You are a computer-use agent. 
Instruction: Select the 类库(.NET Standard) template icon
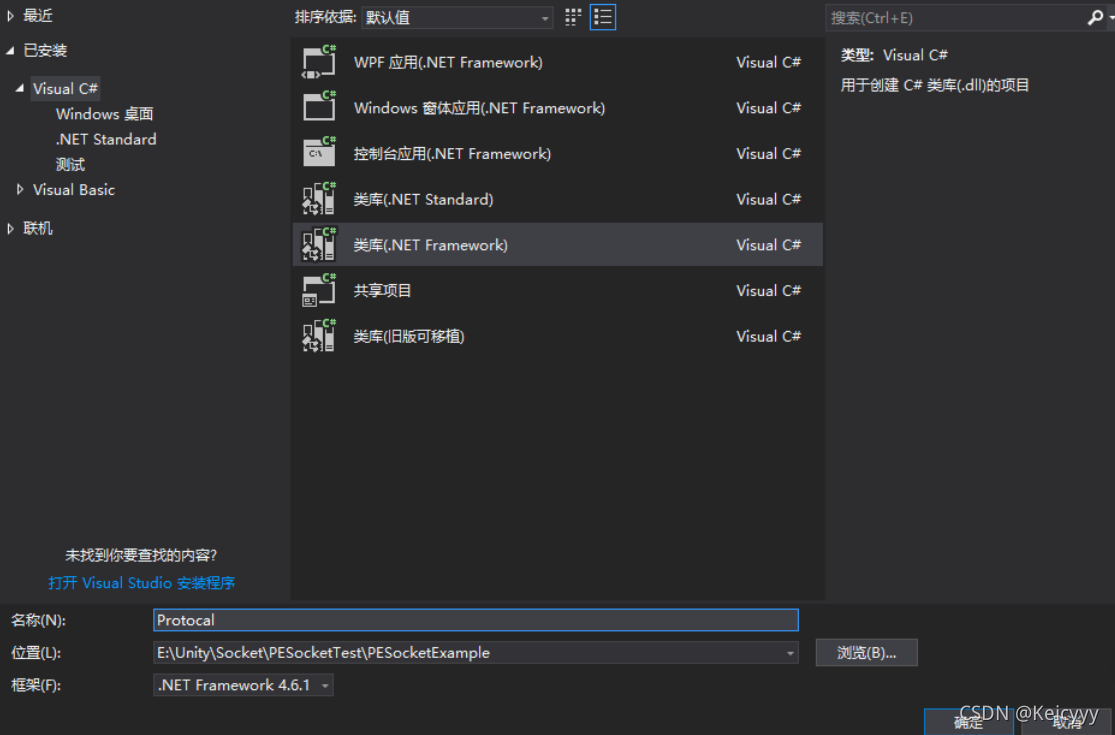tap(317, 199)
